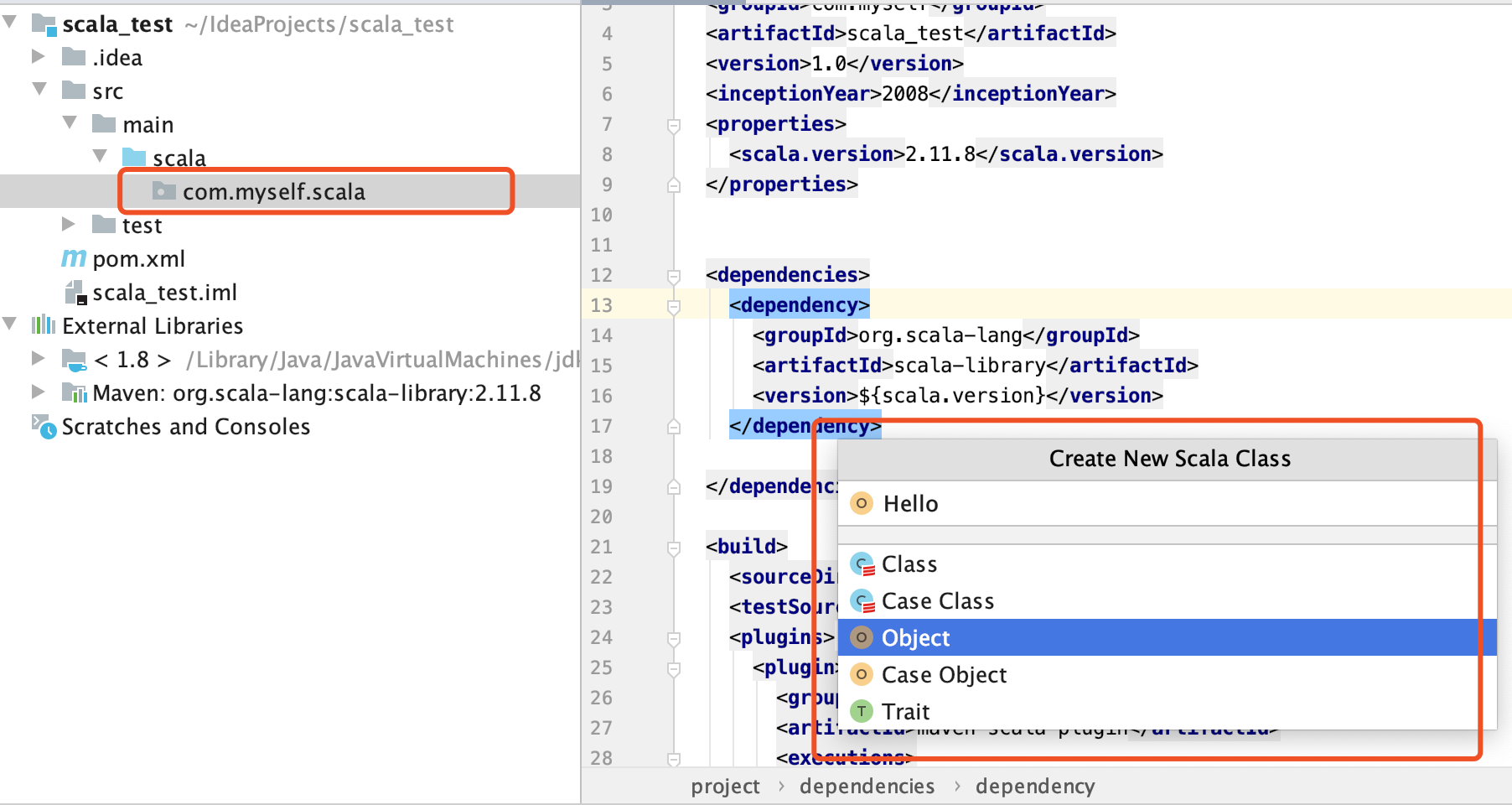Click the External Libraries icon
Image resolution: width=1512 pixels, height=805 pixels.
pos(43,325)
